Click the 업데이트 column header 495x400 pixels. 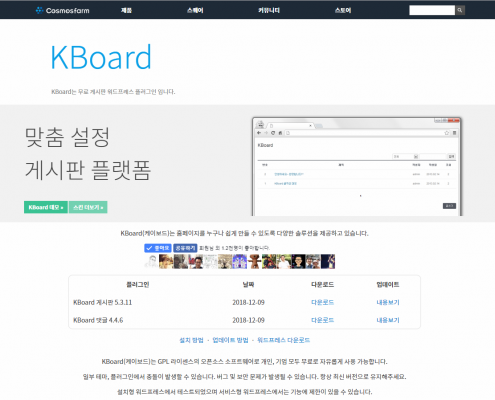click(388, 284)
